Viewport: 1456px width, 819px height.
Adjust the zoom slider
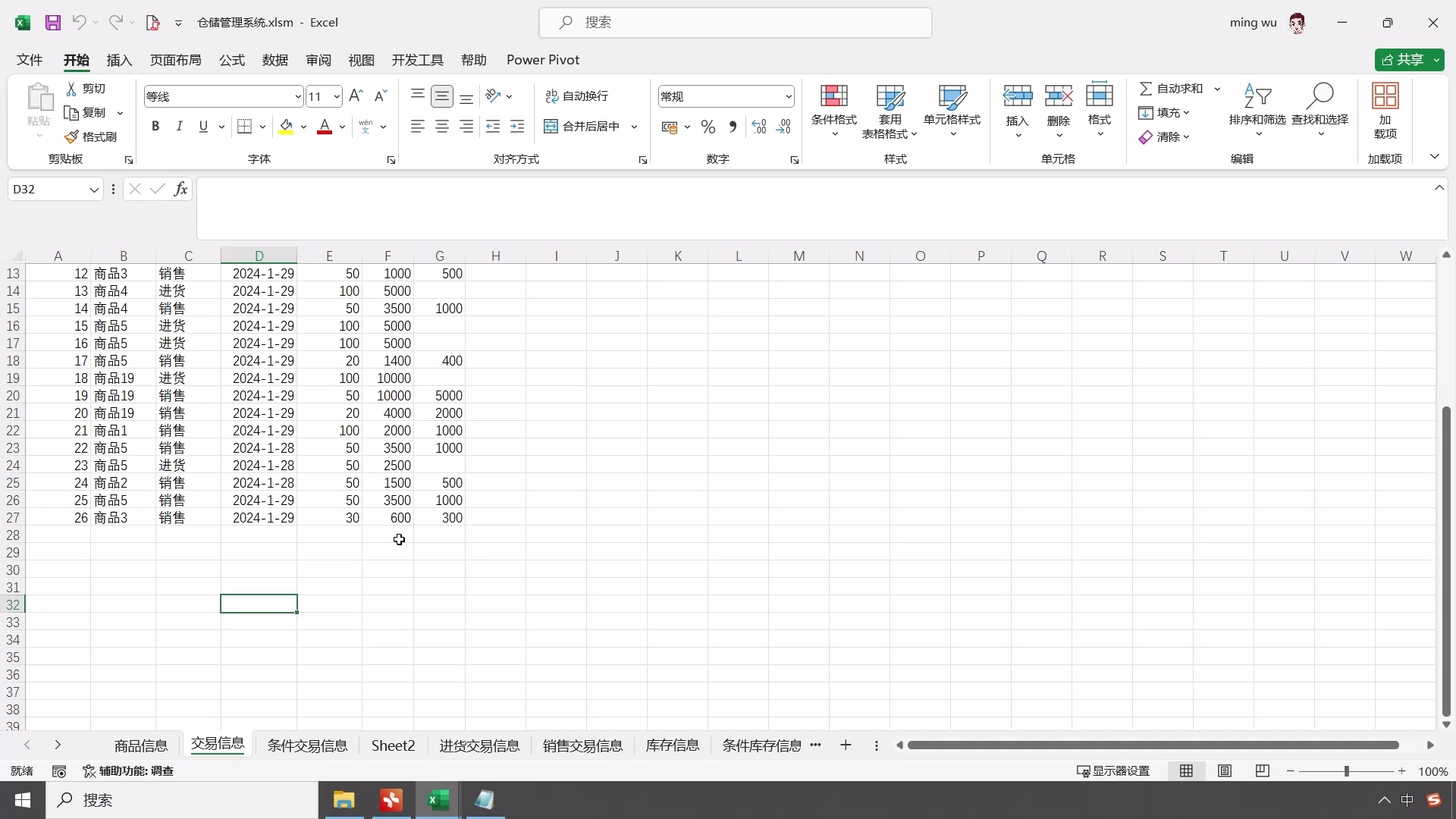(1348, 771)
